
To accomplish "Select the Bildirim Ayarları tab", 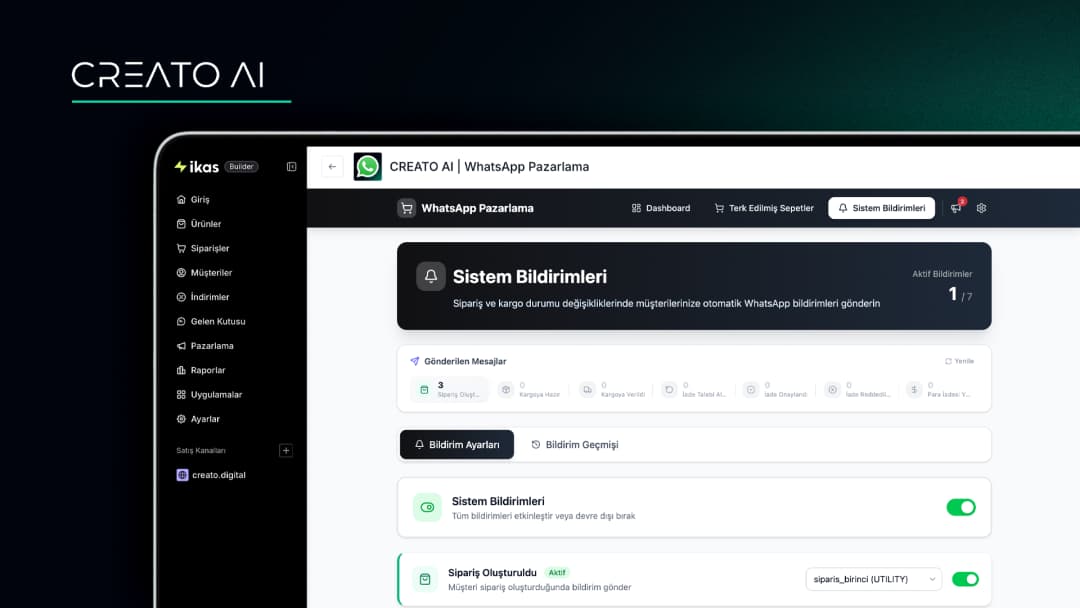I will (x=456, y=445).
